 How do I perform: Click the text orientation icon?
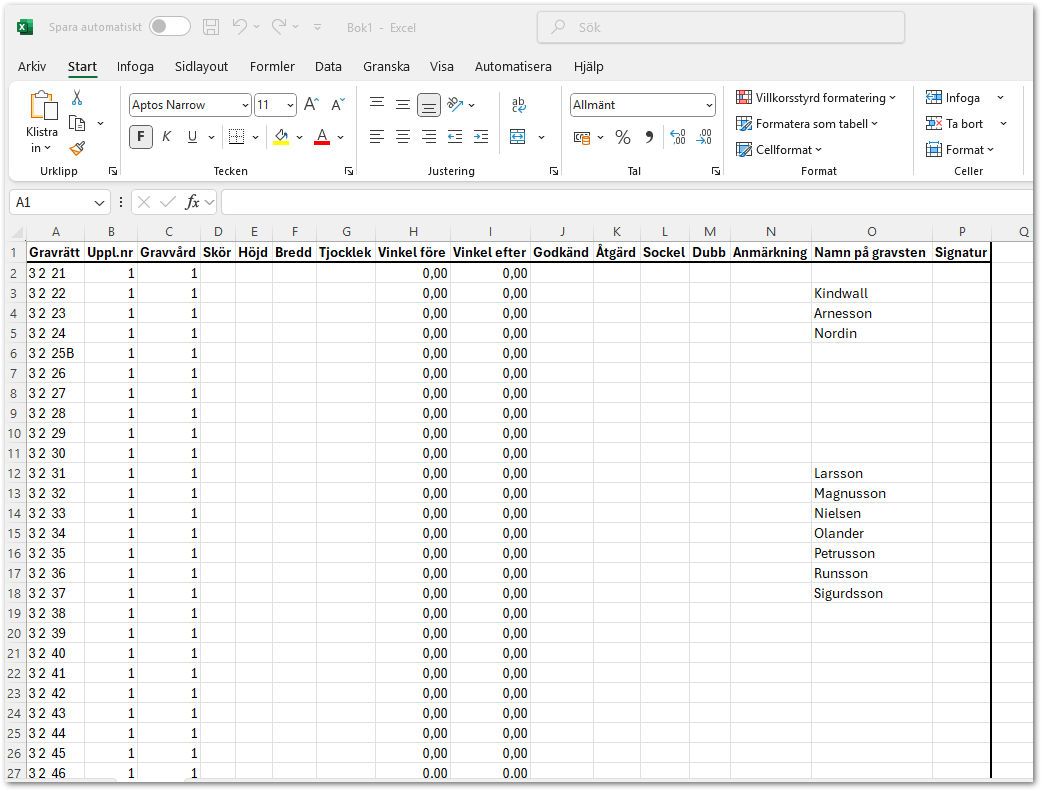click(455, 104)
